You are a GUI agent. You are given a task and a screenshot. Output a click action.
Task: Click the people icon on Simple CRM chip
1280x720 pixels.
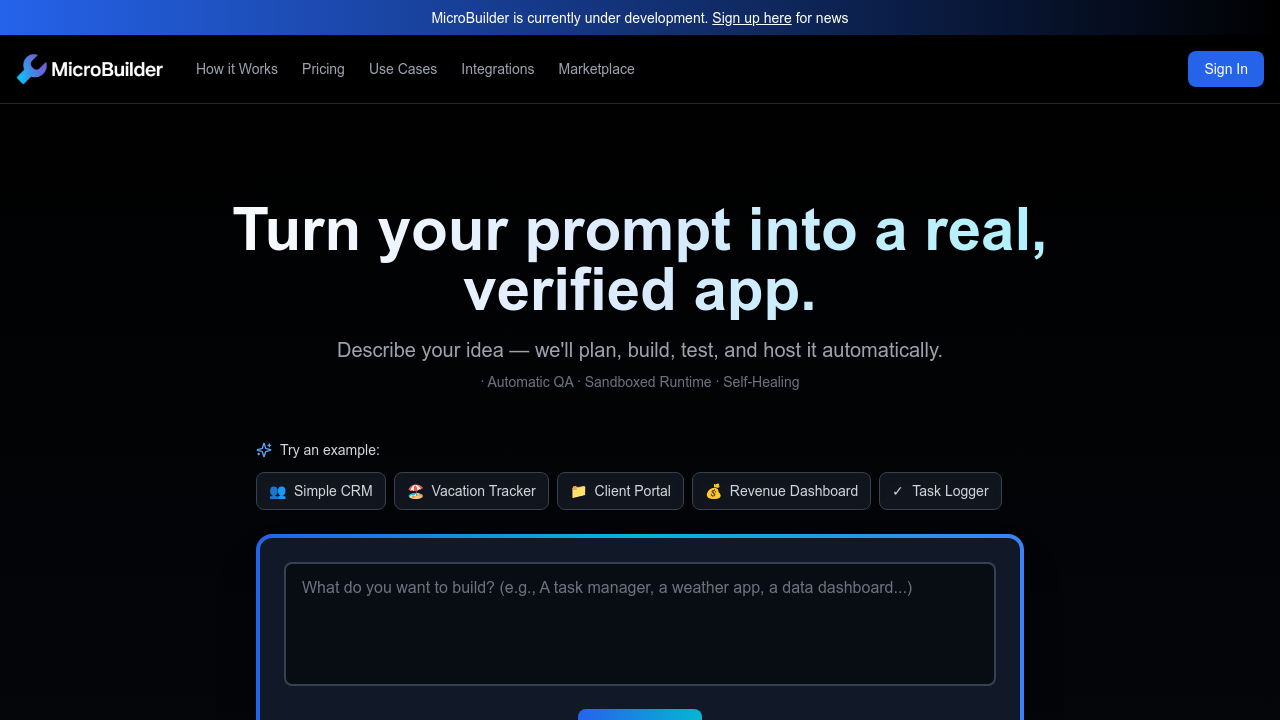pyautogui.click(x=277, y=491)
